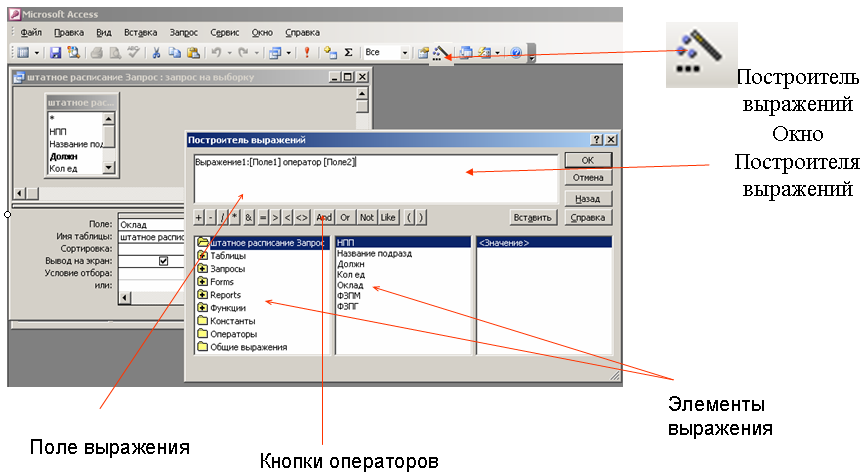Expand the Таблицы folder in the tree
Screen dimensions: 866x475
[x=202, y=256]
